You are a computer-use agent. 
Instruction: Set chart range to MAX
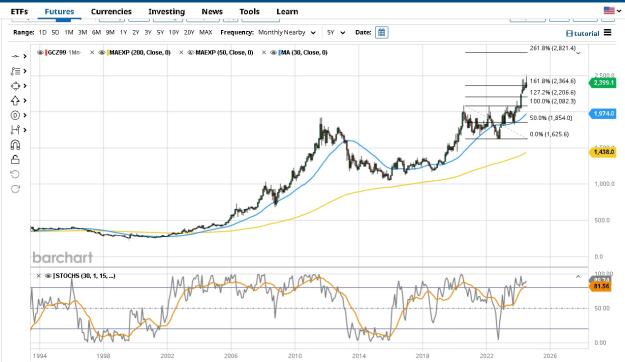(206, 32)
